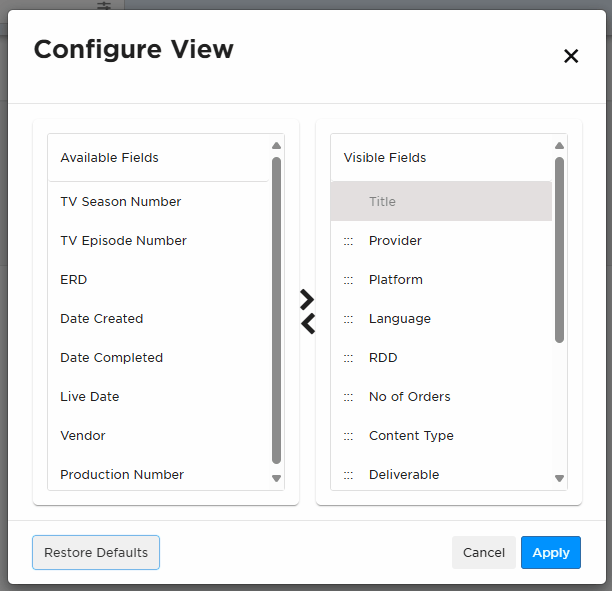612x591 pixels.
Task: Click Visible Fields scrollbar up arrow
Action: coord(559,146)
